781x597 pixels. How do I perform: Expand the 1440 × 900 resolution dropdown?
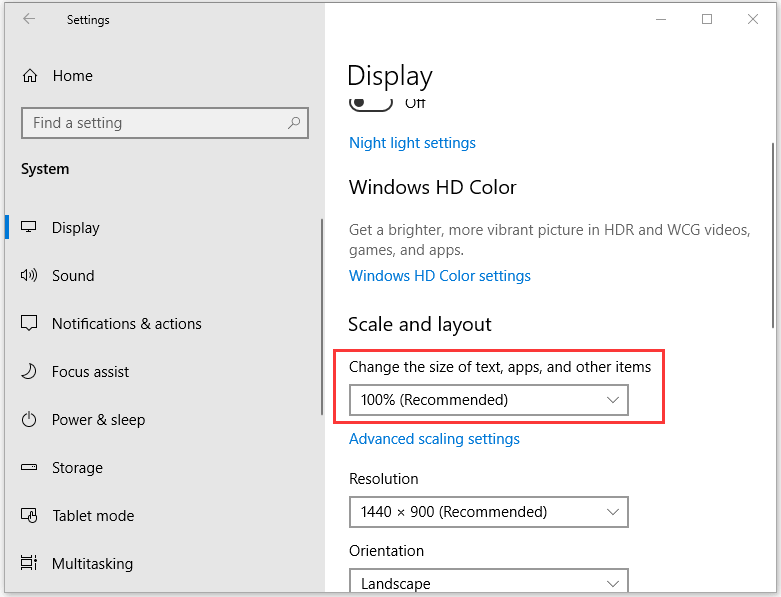[x=488, y=512]
